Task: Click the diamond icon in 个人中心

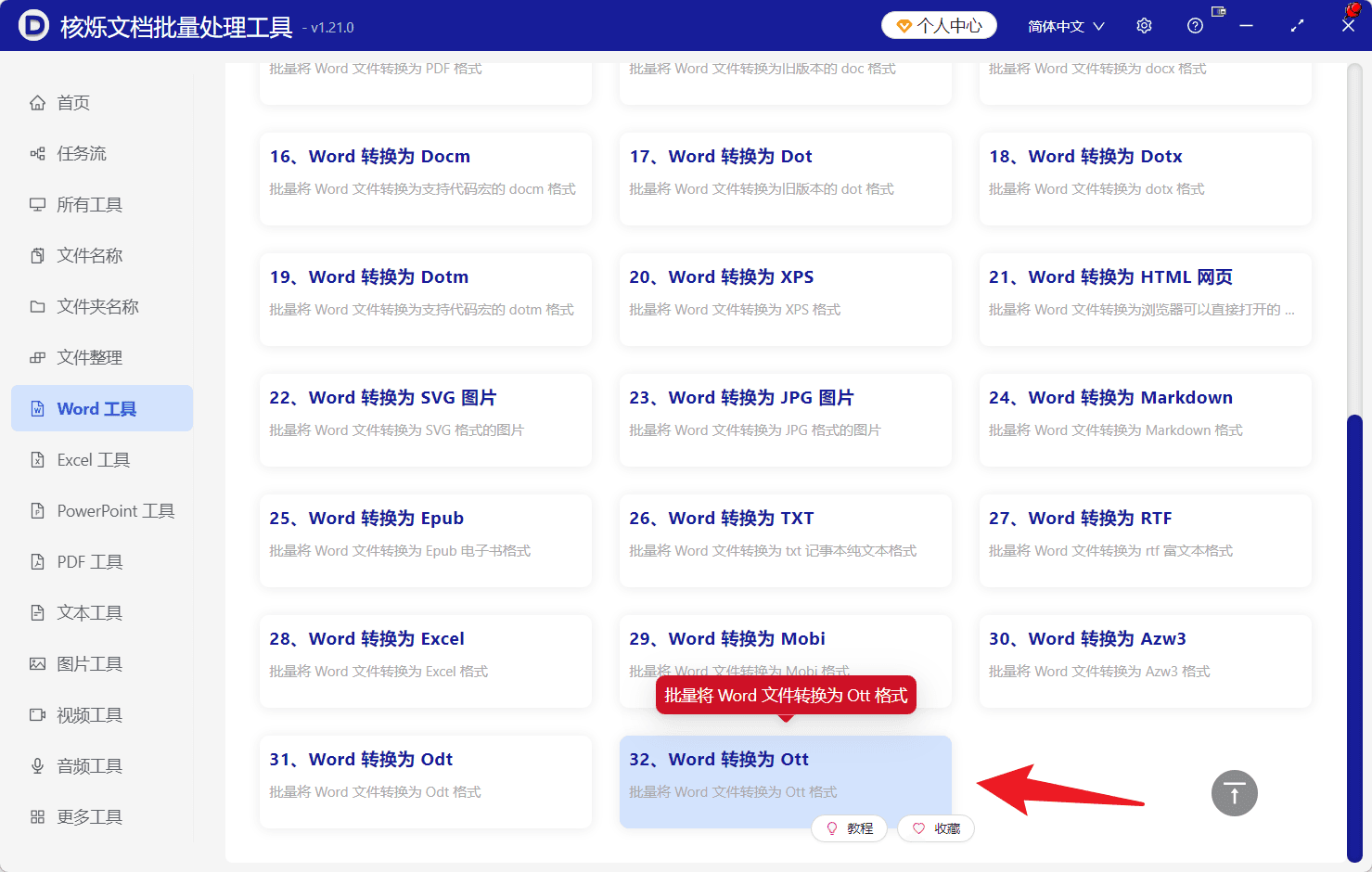Action: click(x=904, y=26)
